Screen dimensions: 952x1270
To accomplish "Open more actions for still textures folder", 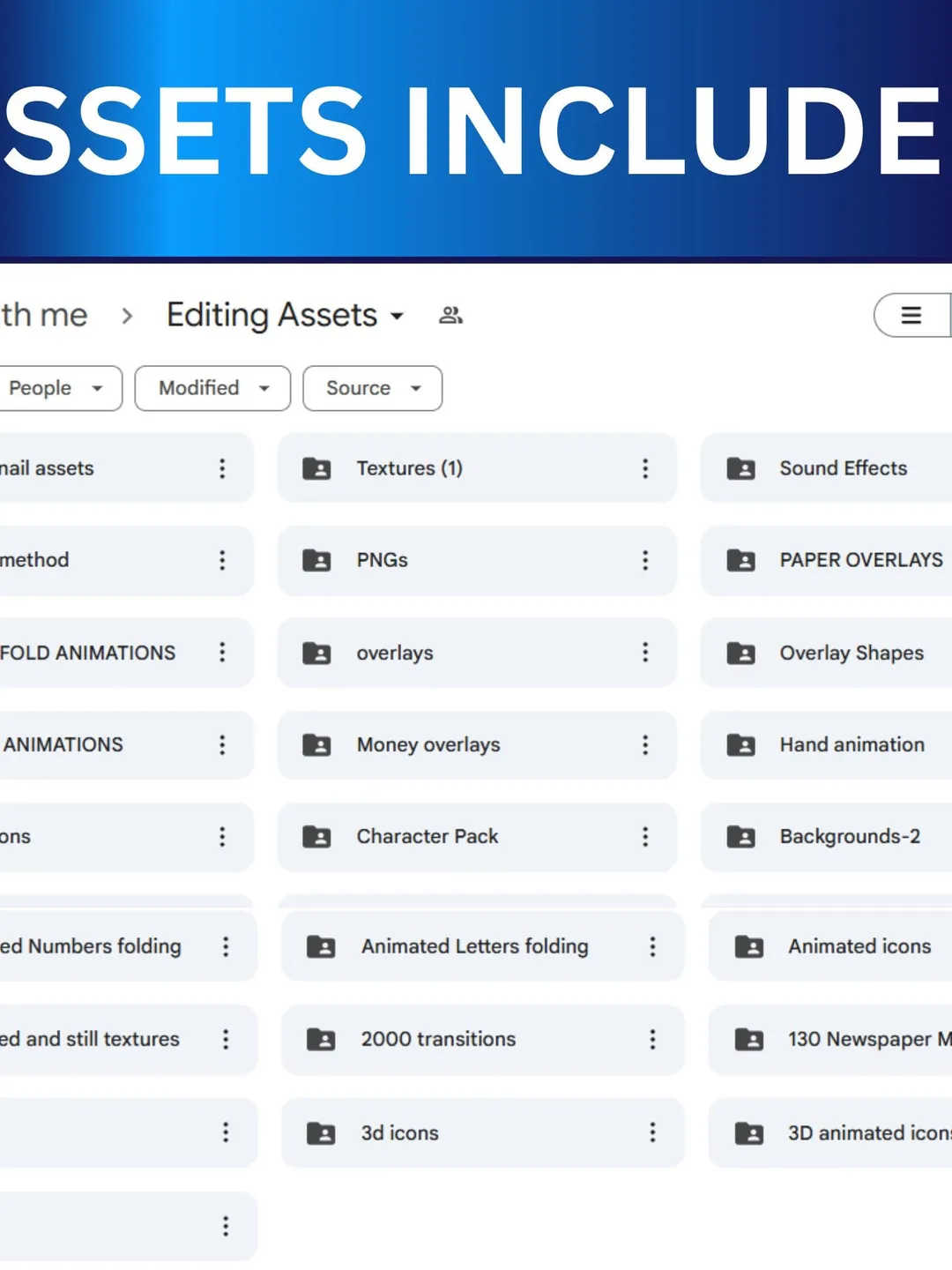I will [x=226, y=1040].
